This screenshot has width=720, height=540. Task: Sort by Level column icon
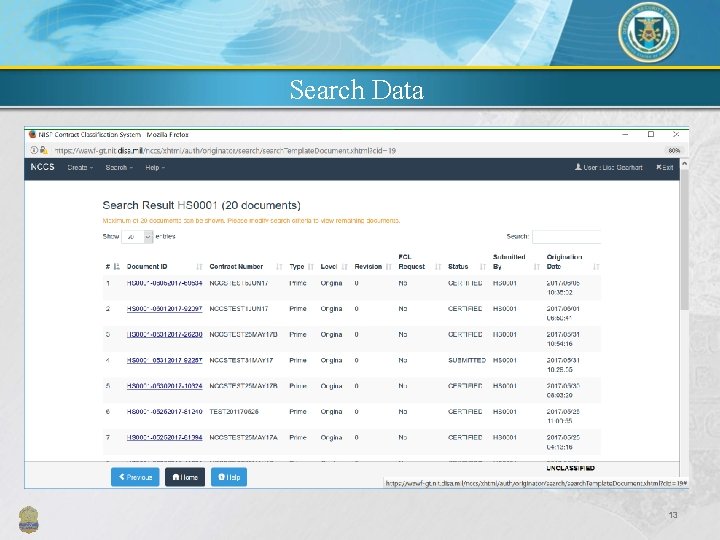(x=345, y=267)
